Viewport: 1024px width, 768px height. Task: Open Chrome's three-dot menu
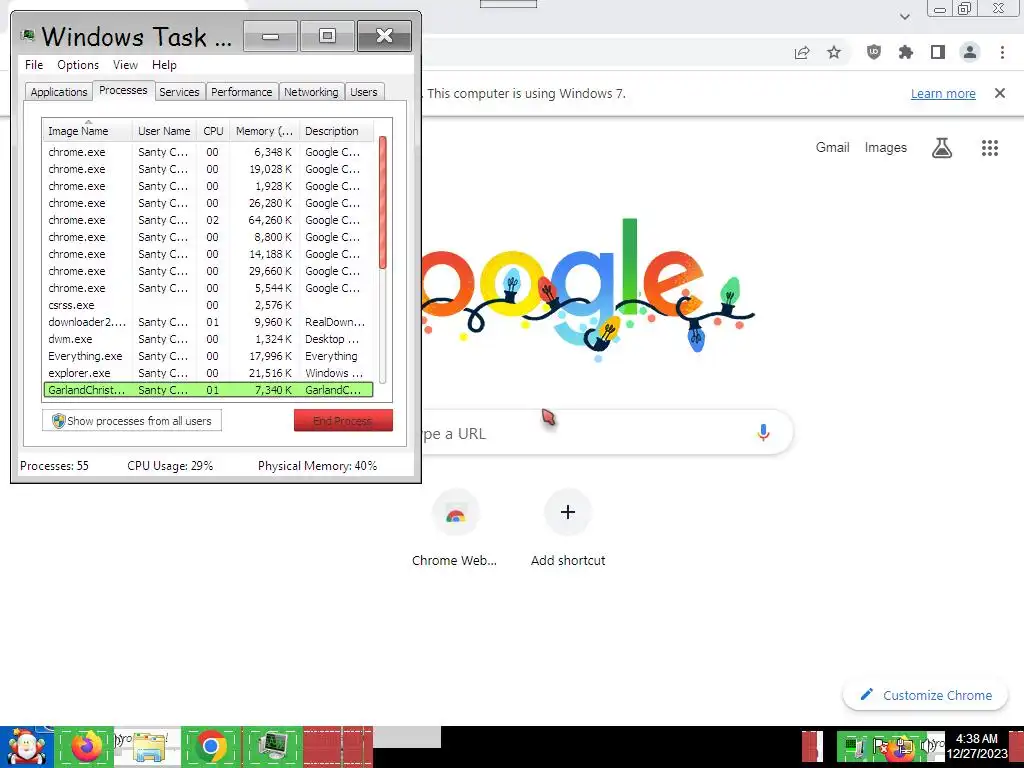1002,52
